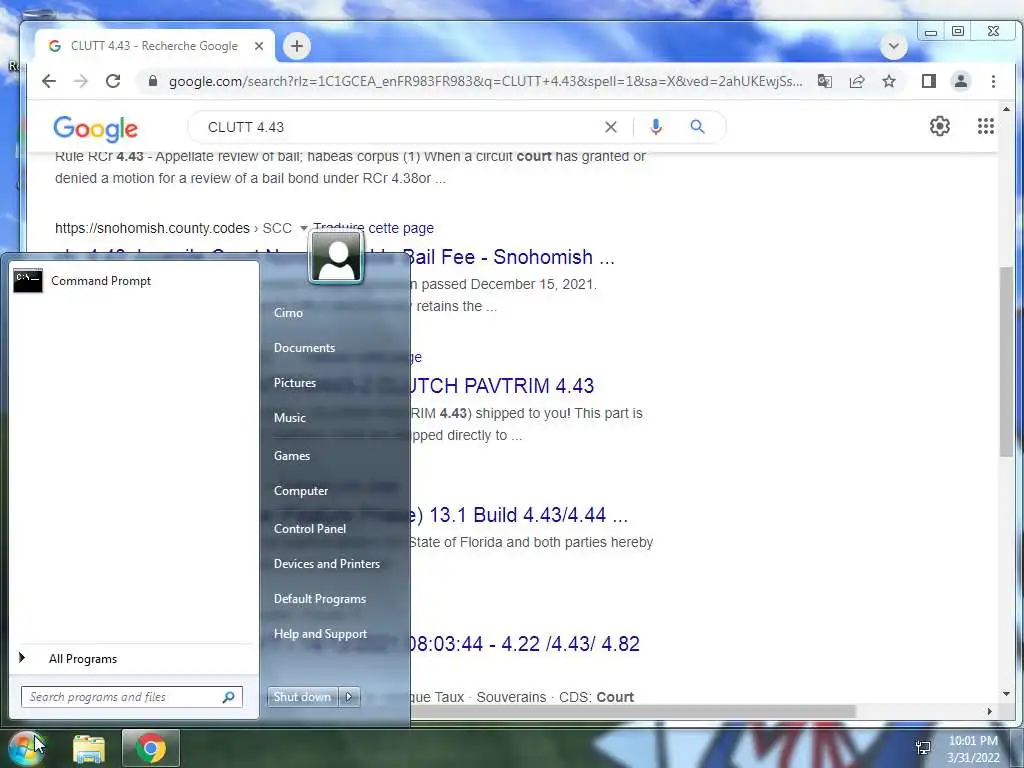The width and height of the screenshot is (1024, 768).
Task: Open Google settings gear
Action: click(940, 126)
